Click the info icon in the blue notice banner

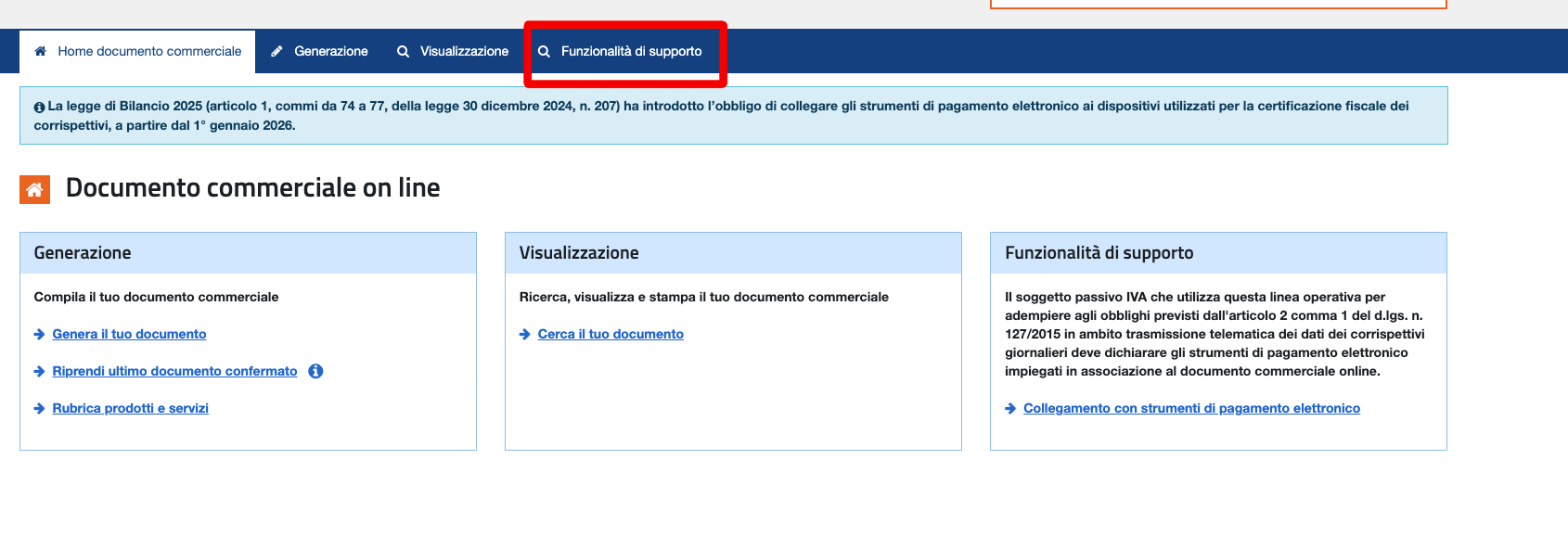39,108
